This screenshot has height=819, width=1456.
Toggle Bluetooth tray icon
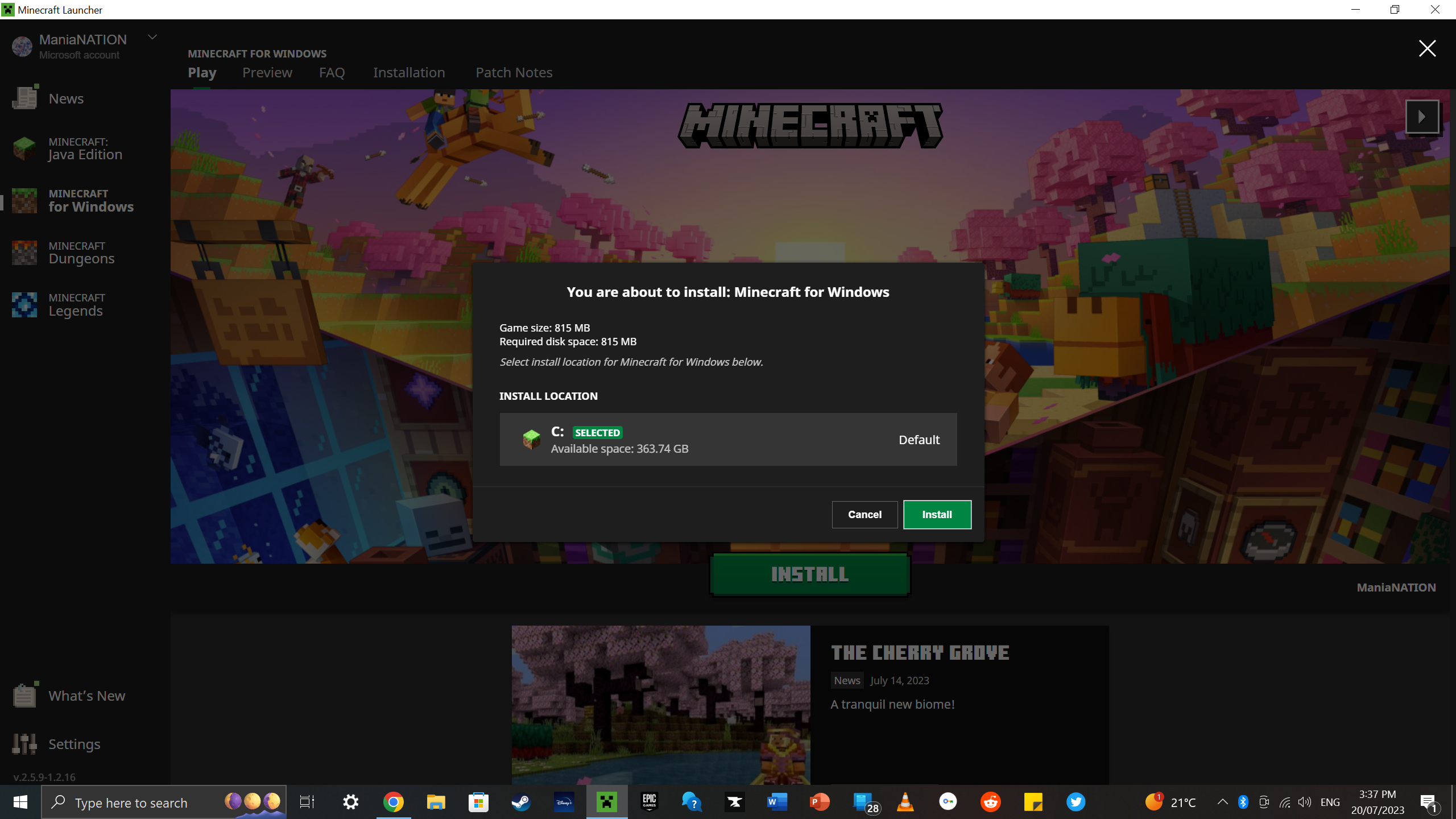click(x=1243, y=803)
